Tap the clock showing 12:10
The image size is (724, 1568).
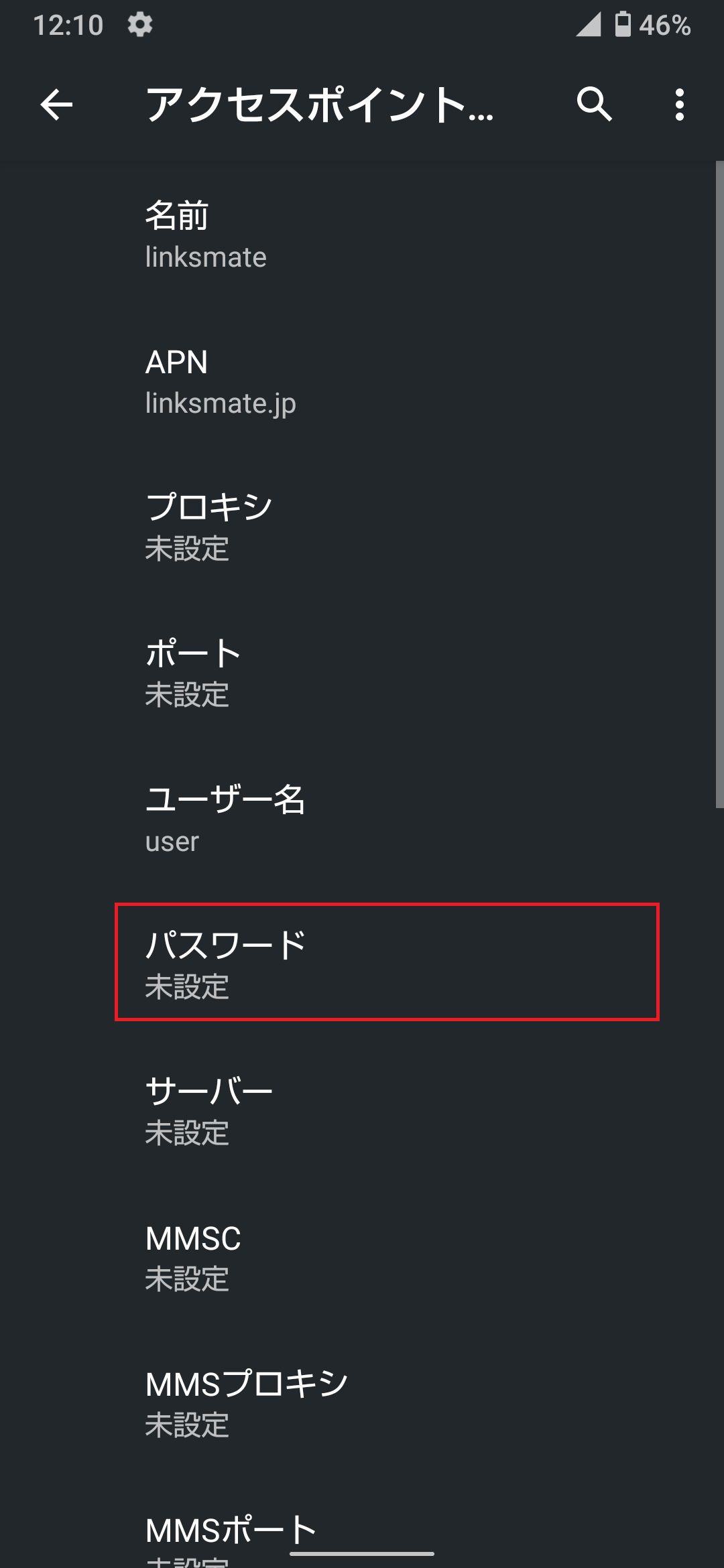coord(67,25)
